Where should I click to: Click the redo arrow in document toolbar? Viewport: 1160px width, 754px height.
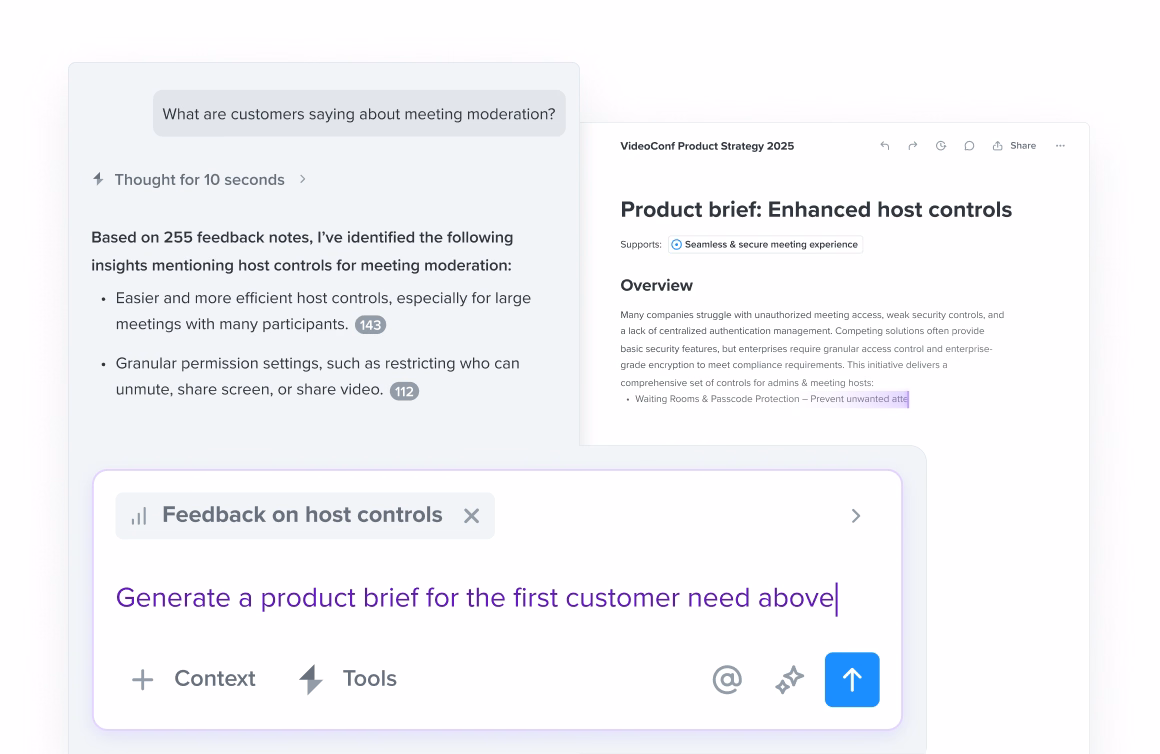click(913, 146)
